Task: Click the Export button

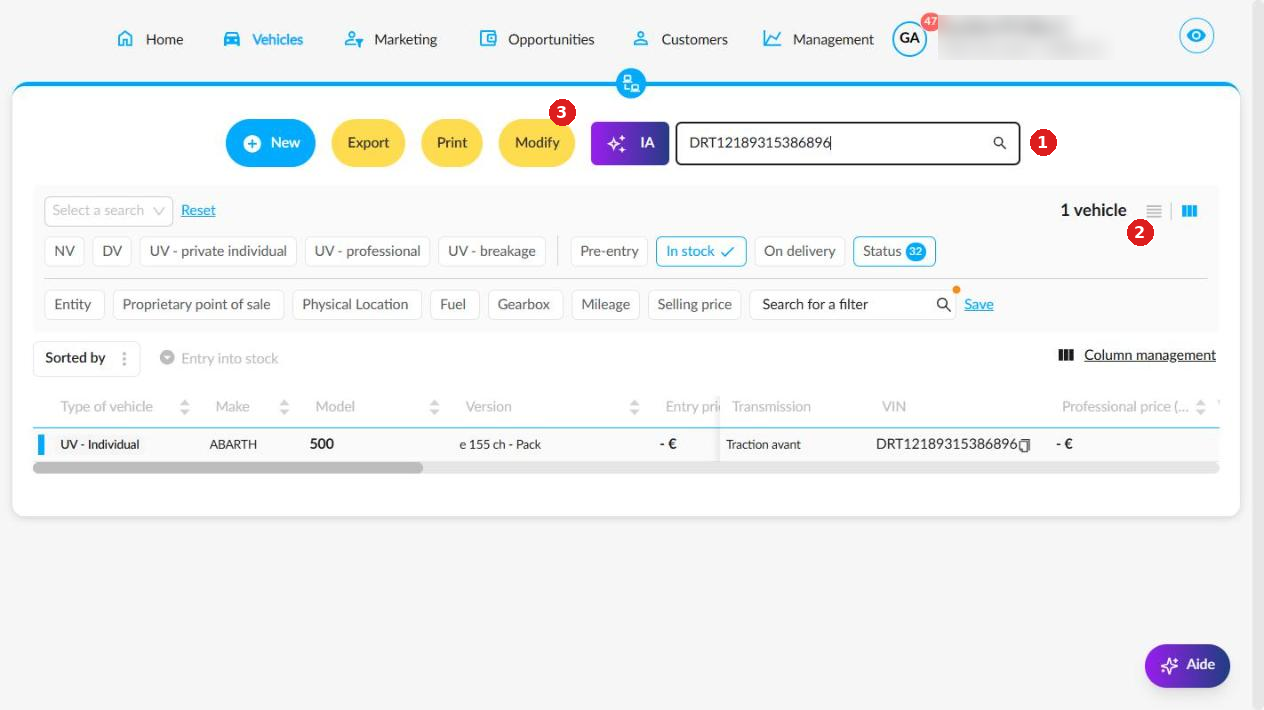Action: (368, 143)
